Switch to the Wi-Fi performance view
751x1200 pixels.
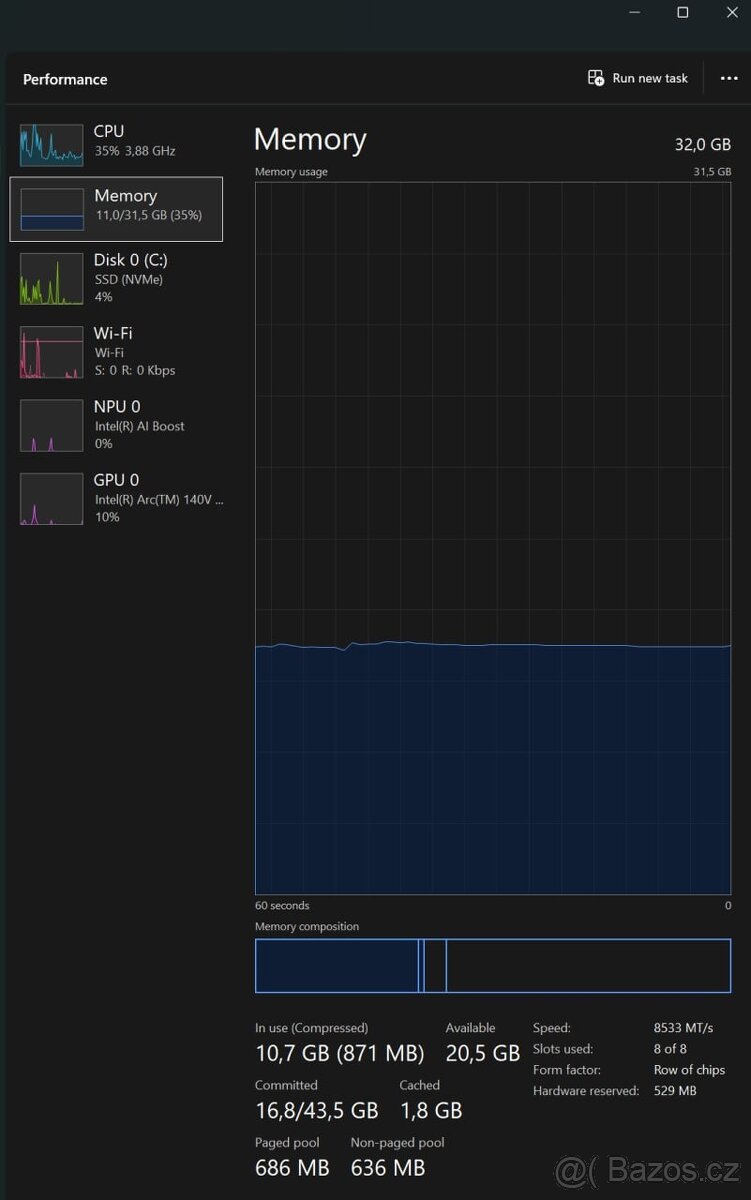point(113,334)
